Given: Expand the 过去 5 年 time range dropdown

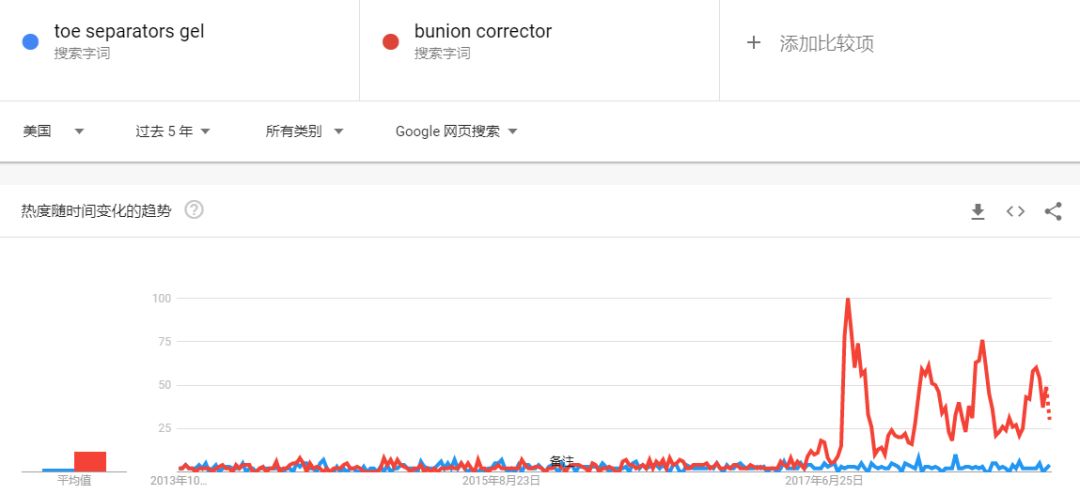Looking at the screenshot, I should click(173, 131).
